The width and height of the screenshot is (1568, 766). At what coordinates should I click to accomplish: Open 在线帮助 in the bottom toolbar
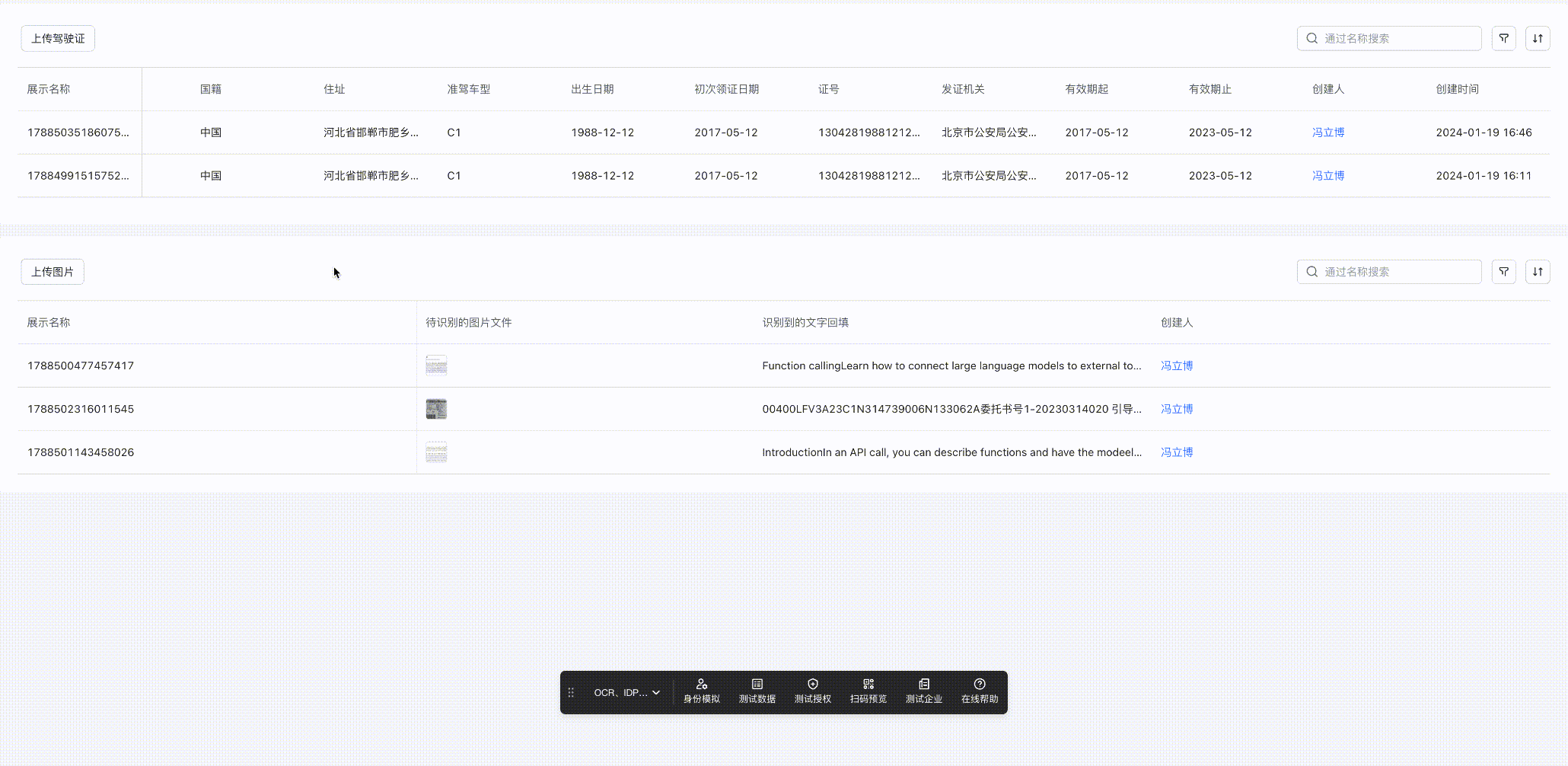click(x=980, y=691)
